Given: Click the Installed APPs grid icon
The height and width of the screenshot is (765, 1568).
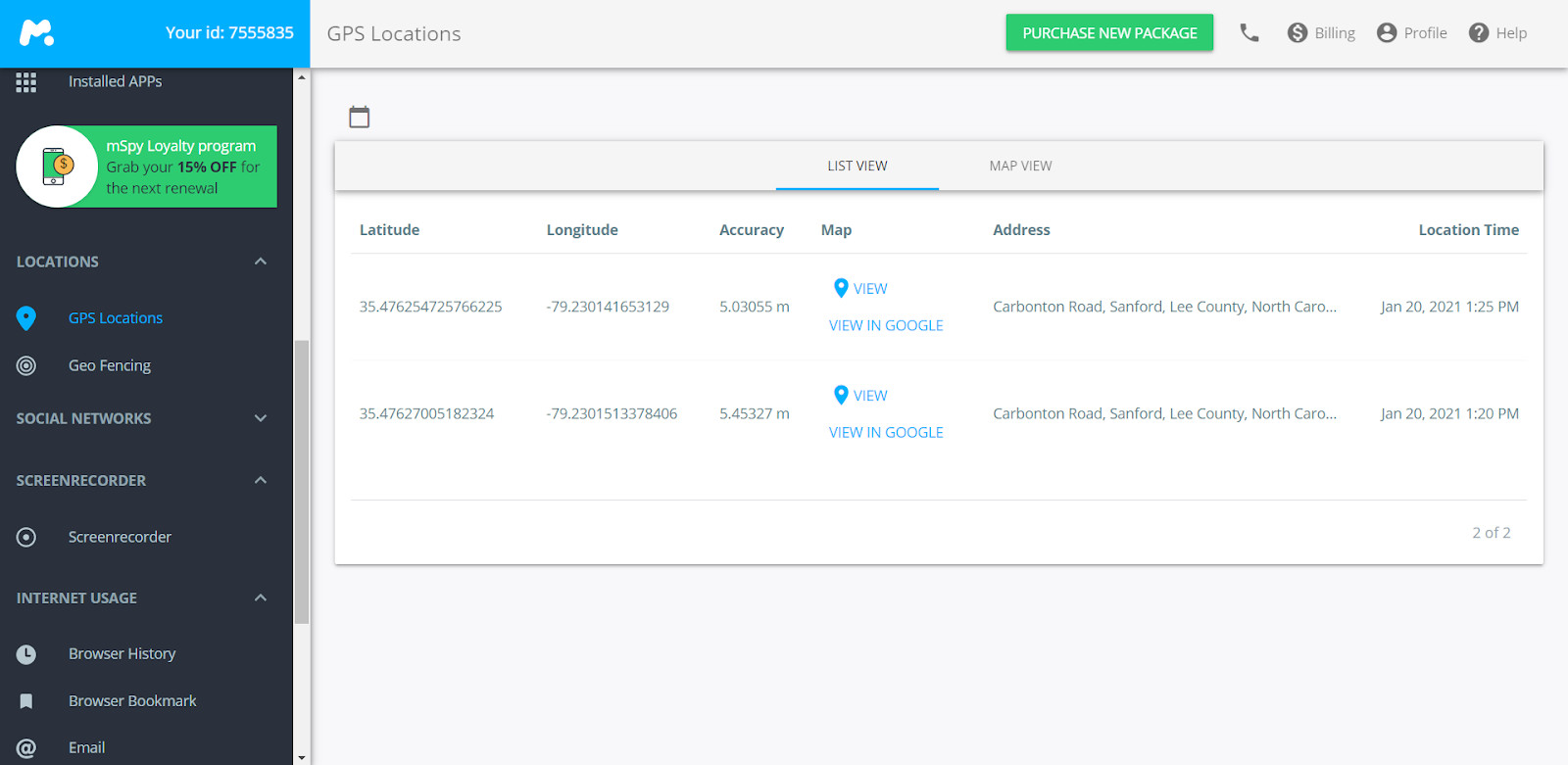Looking at the screenshot, I should coord(26,82).
